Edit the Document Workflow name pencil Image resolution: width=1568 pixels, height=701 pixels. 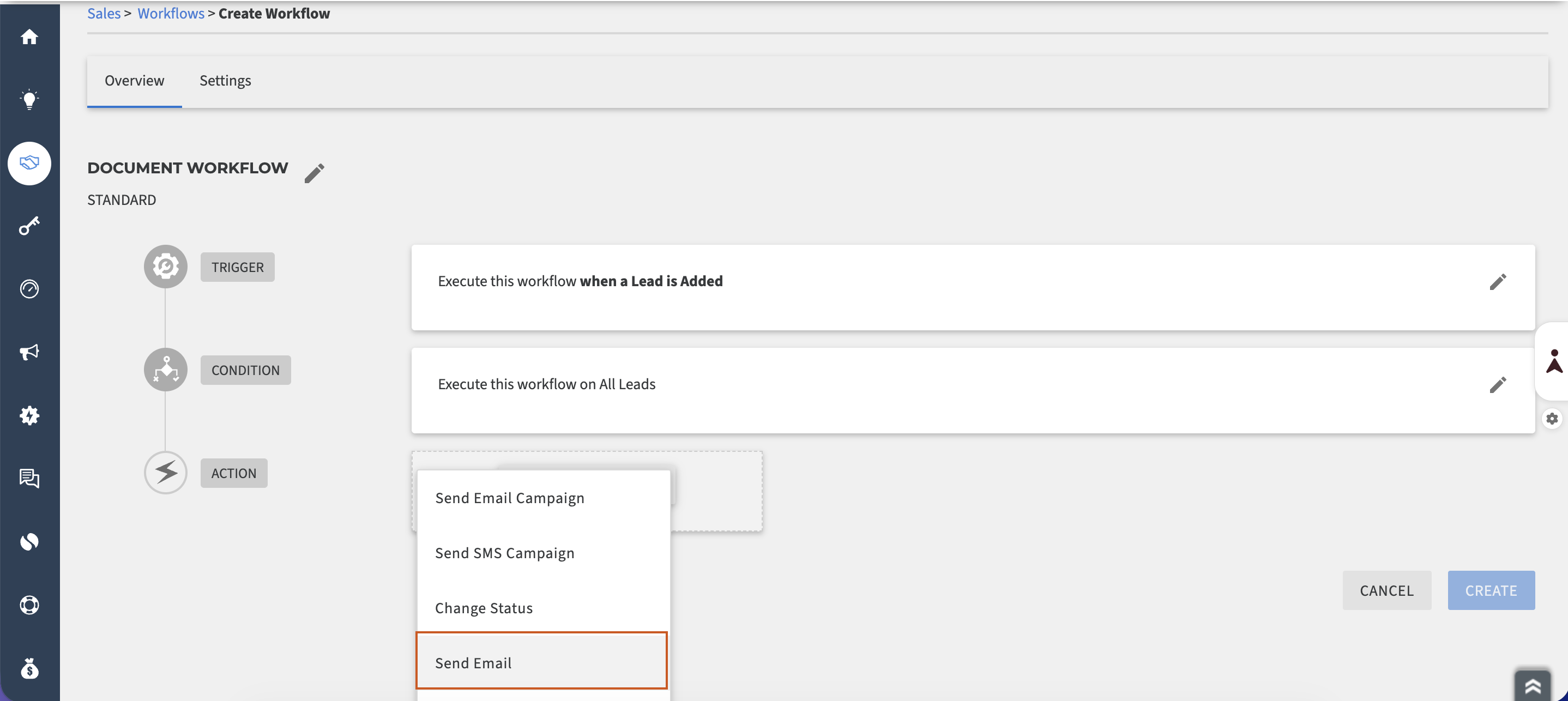click(314, 173)
